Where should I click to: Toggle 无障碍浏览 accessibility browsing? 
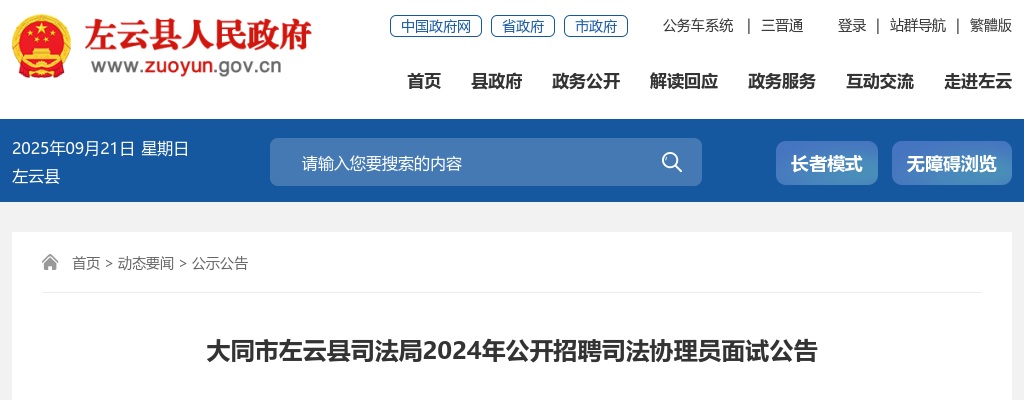[952, 163]
